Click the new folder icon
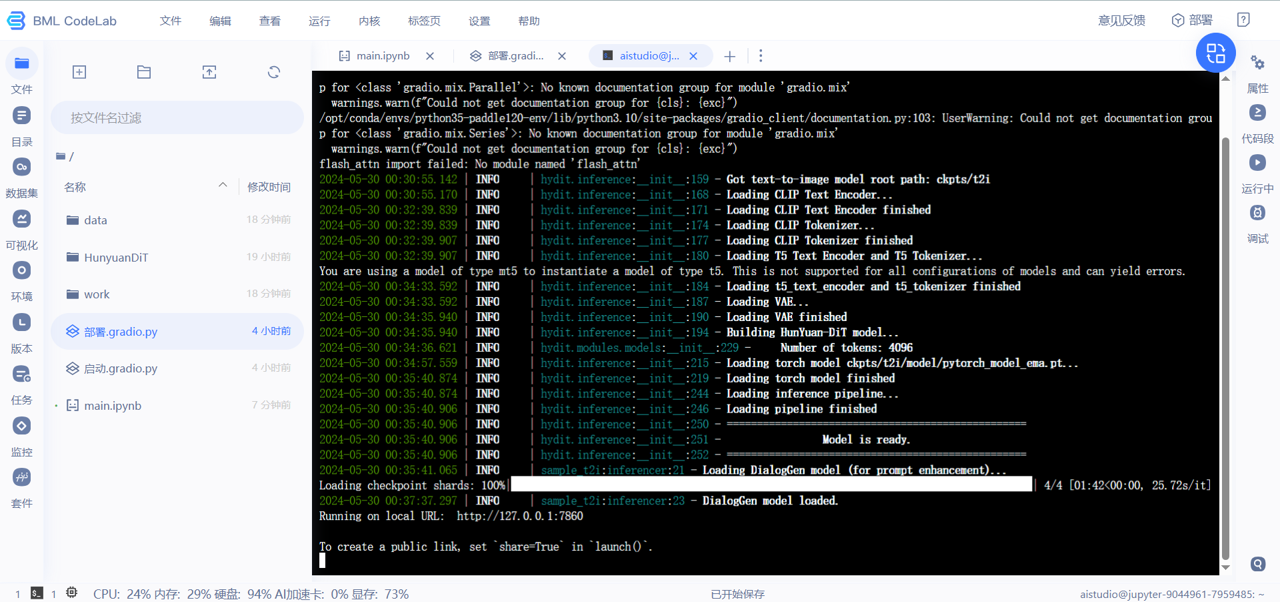 click(x=144, y=72)
